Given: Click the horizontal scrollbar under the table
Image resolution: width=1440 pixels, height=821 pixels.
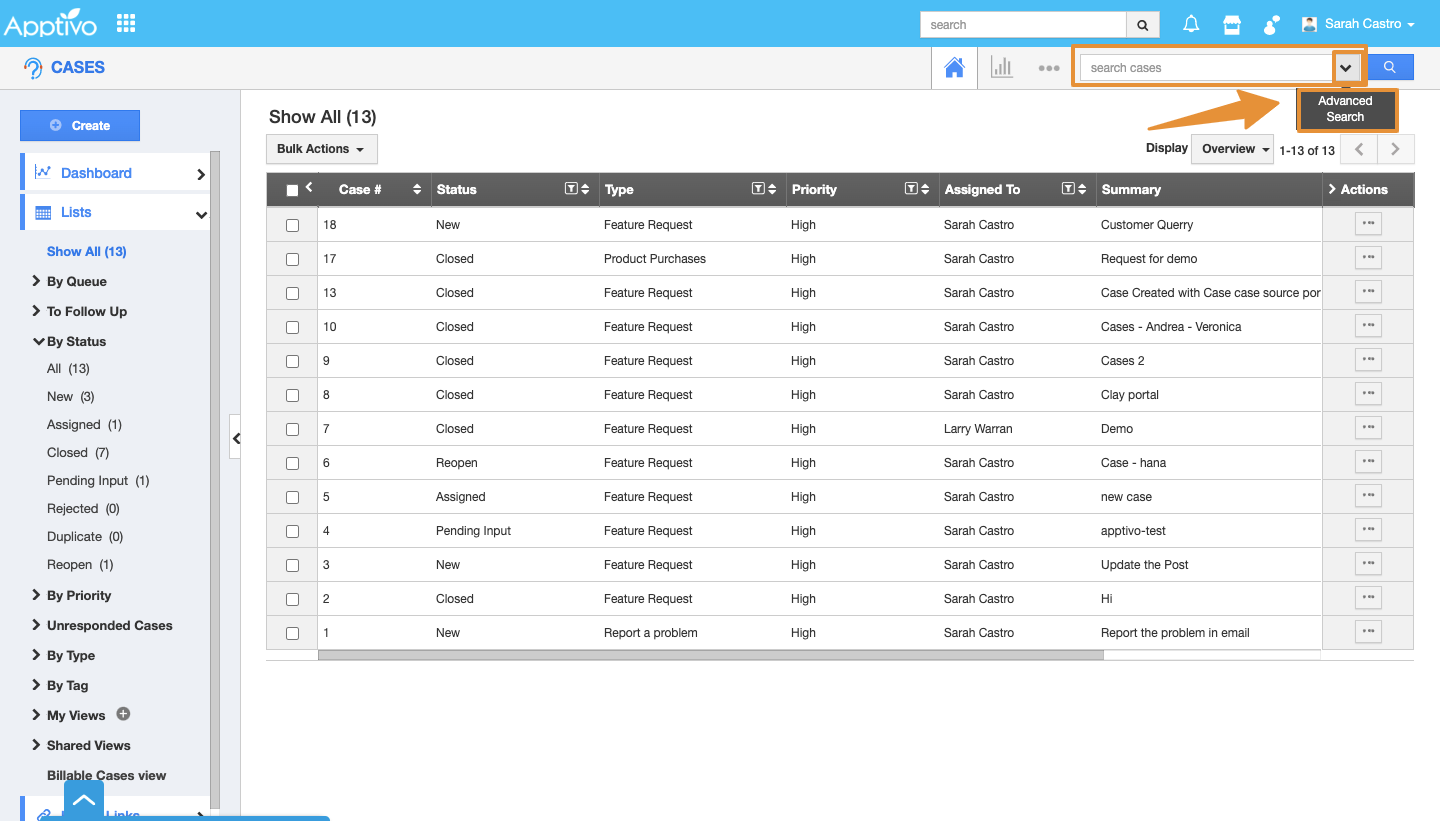Looking at the screenshot, I should click(x=710, y=655).
